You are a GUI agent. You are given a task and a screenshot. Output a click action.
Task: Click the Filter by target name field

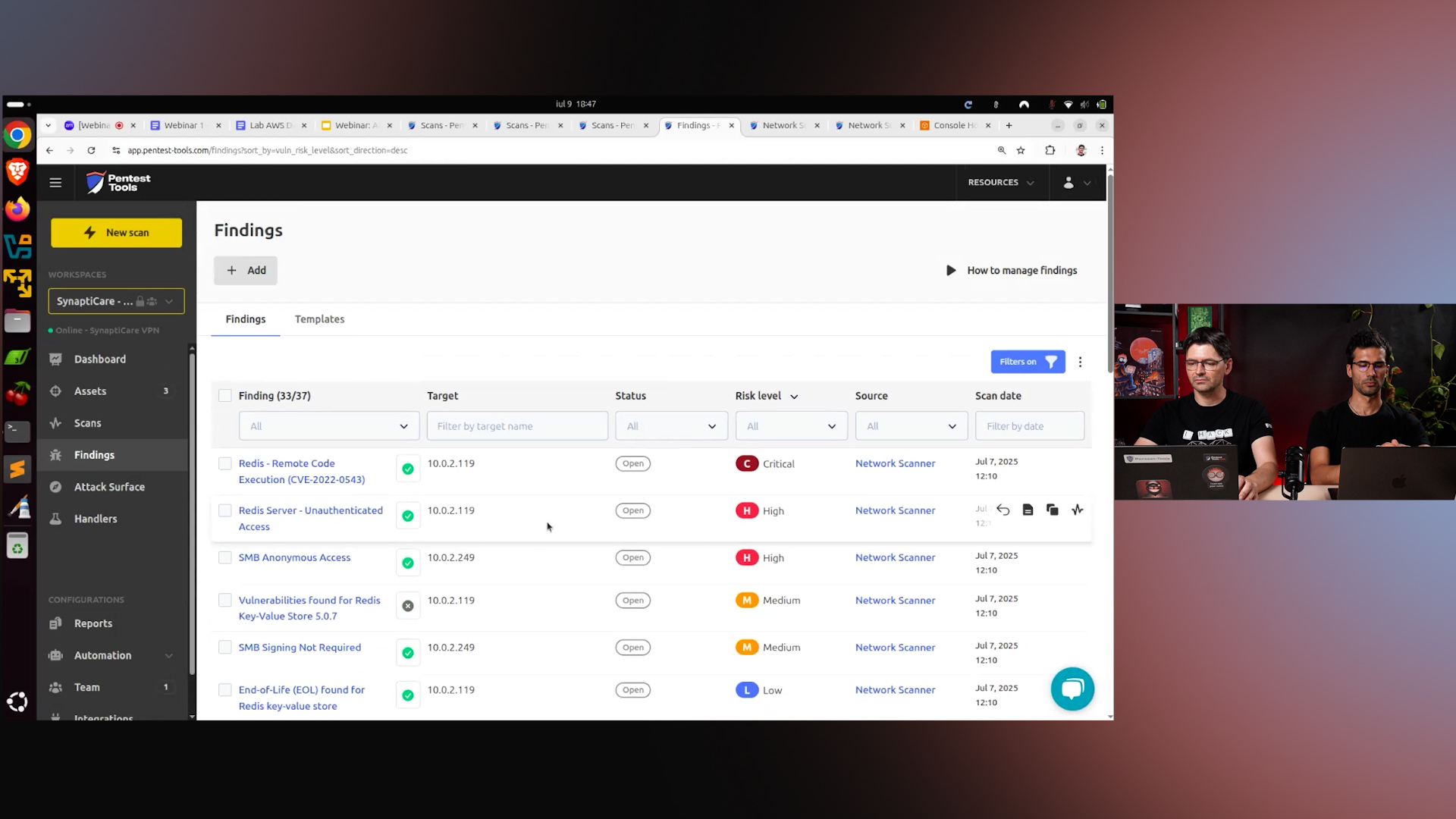[517, 426]
